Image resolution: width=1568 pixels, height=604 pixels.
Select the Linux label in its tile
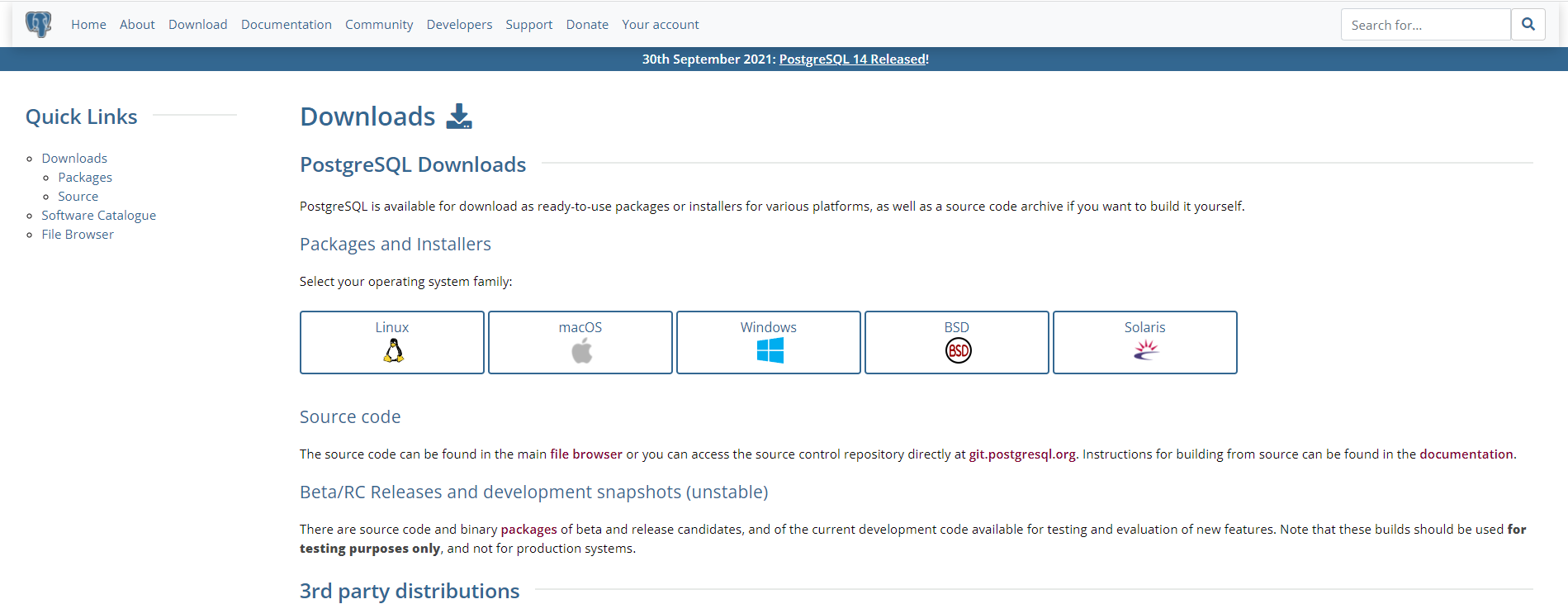pyautogui.click(x=392, y=327)
